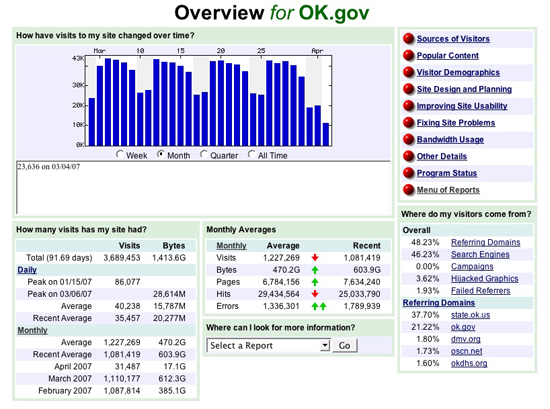Screen dimensions: 550x409
Task: Click the February 2007 row label
Action: point(65,391)
